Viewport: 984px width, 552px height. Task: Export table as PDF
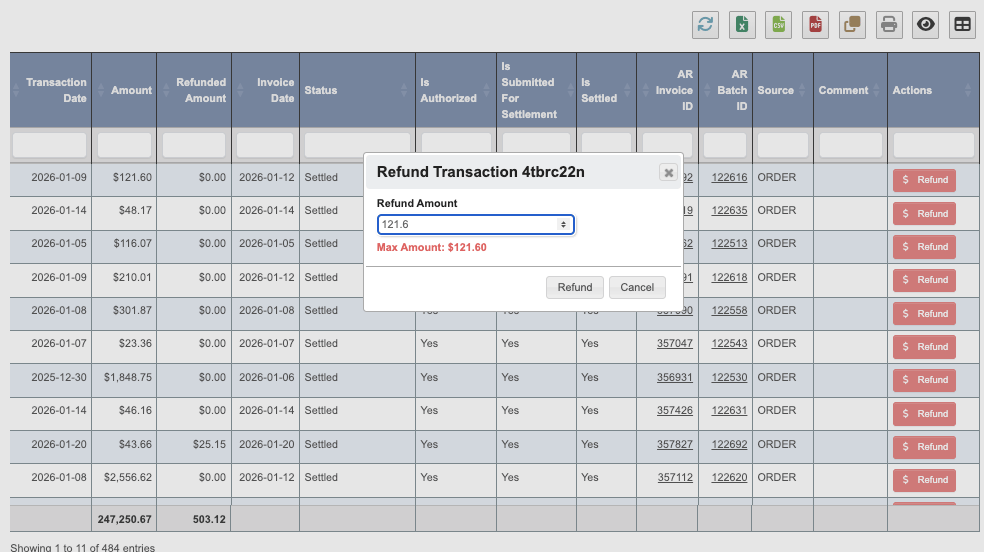(x=815, y=25)
